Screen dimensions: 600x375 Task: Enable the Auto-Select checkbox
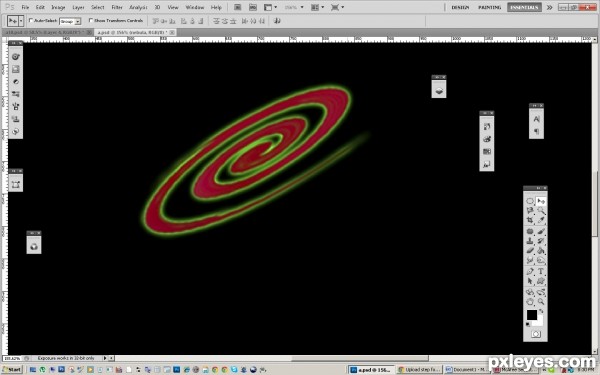[x=31, y=21]
